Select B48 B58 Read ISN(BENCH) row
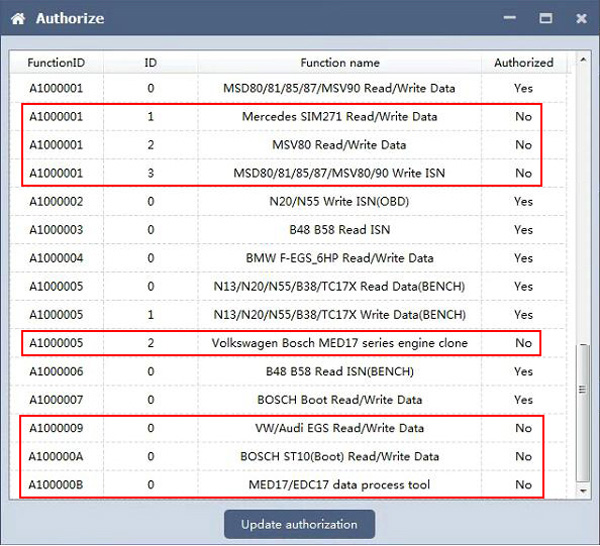 click(x=288, y=372)
